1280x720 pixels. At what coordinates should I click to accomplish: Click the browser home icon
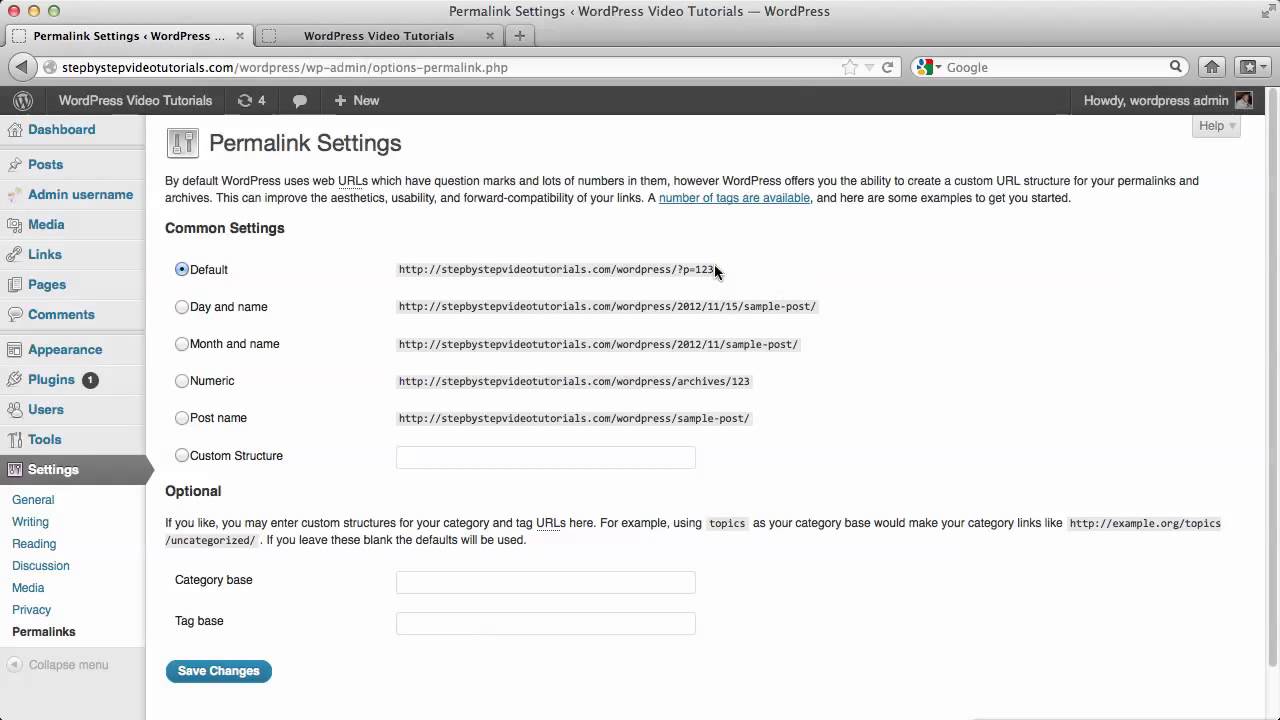pos(1212,67)
